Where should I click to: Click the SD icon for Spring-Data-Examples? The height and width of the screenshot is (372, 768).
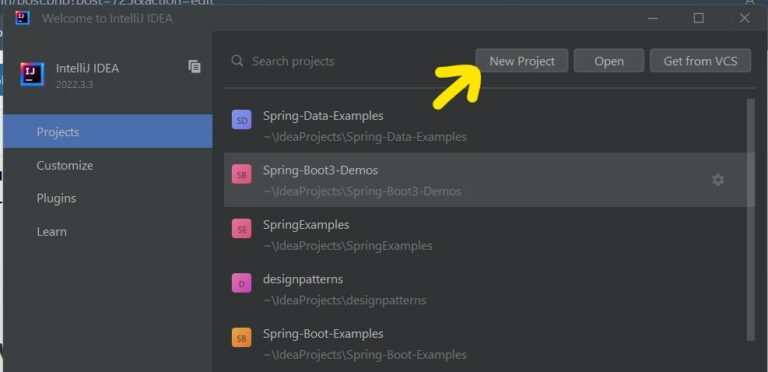coord(241,120)
